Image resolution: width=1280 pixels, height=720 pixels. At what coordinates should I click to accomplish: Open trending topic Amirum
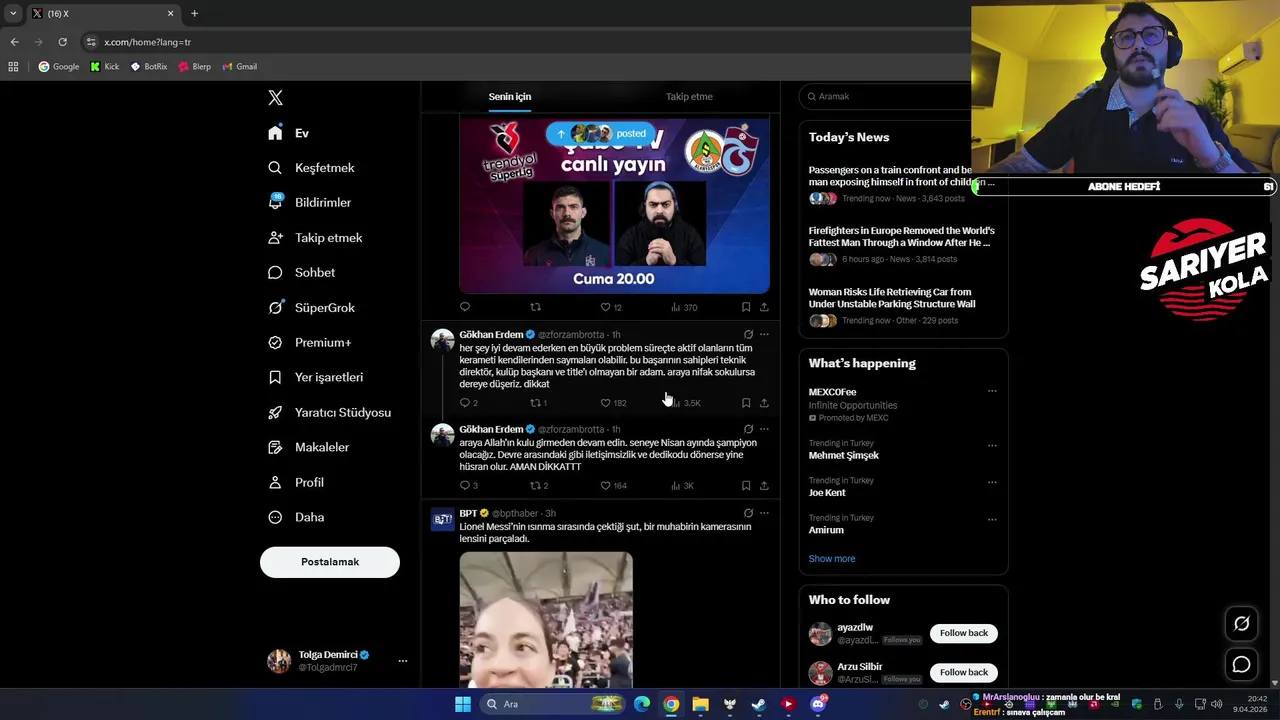(x=826, y=530)
